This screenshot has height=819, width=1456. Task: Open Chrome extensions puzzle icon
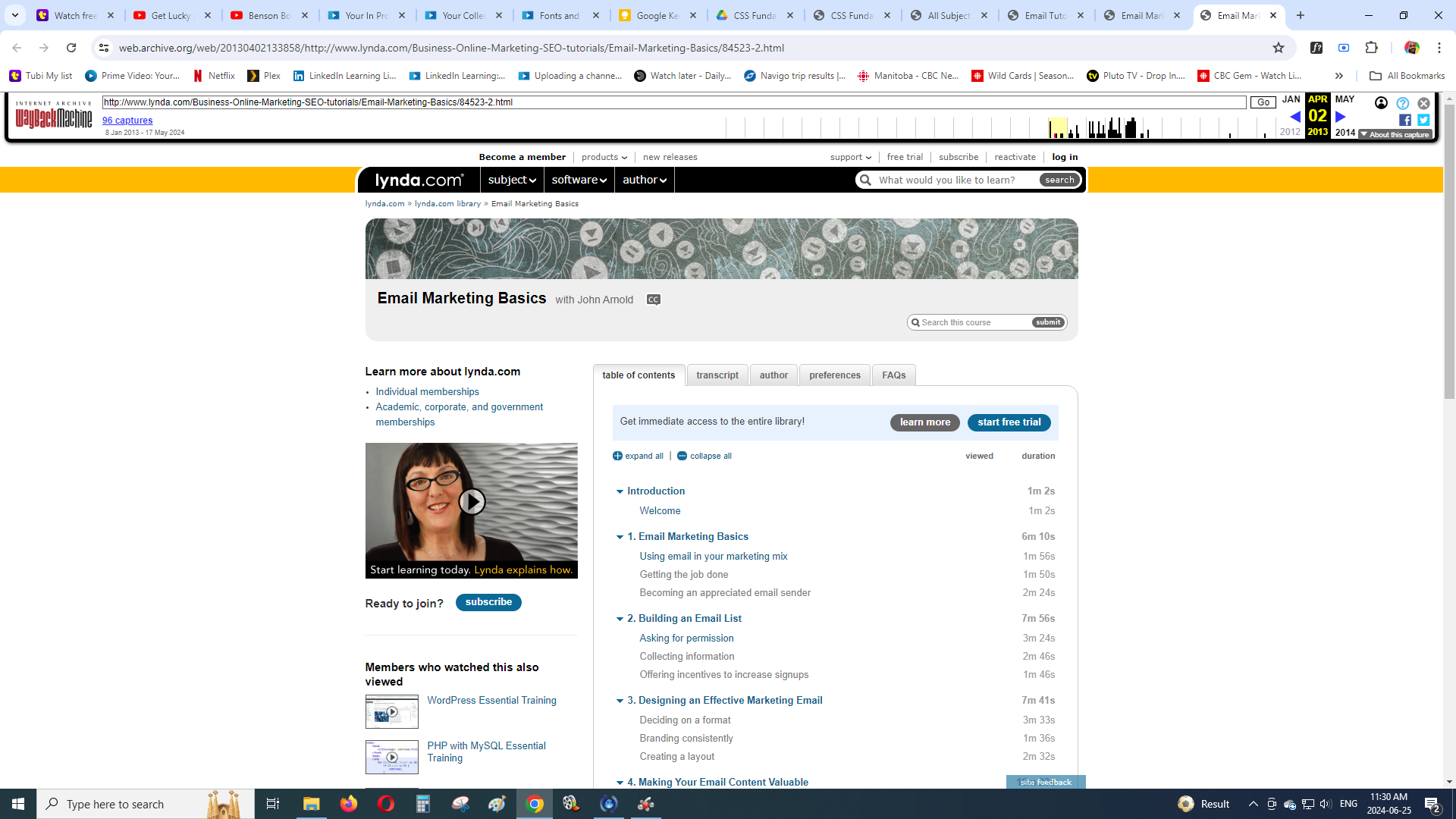[x=1371, y=48]
